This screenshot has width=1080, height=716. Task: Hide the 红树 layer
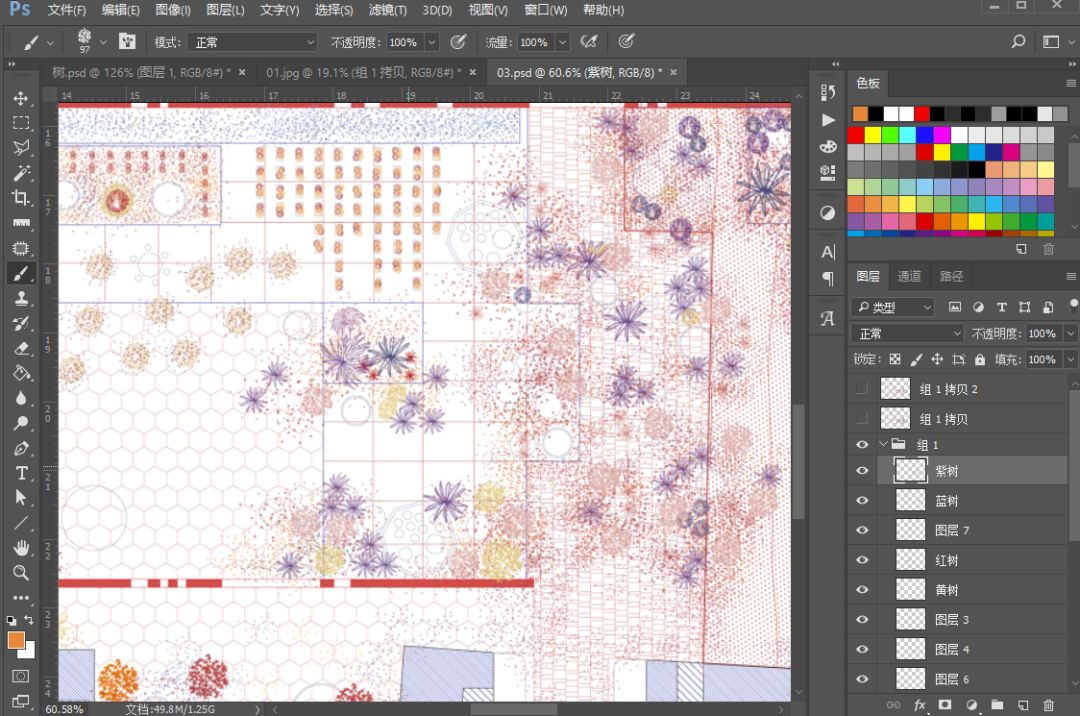[862, 560]
